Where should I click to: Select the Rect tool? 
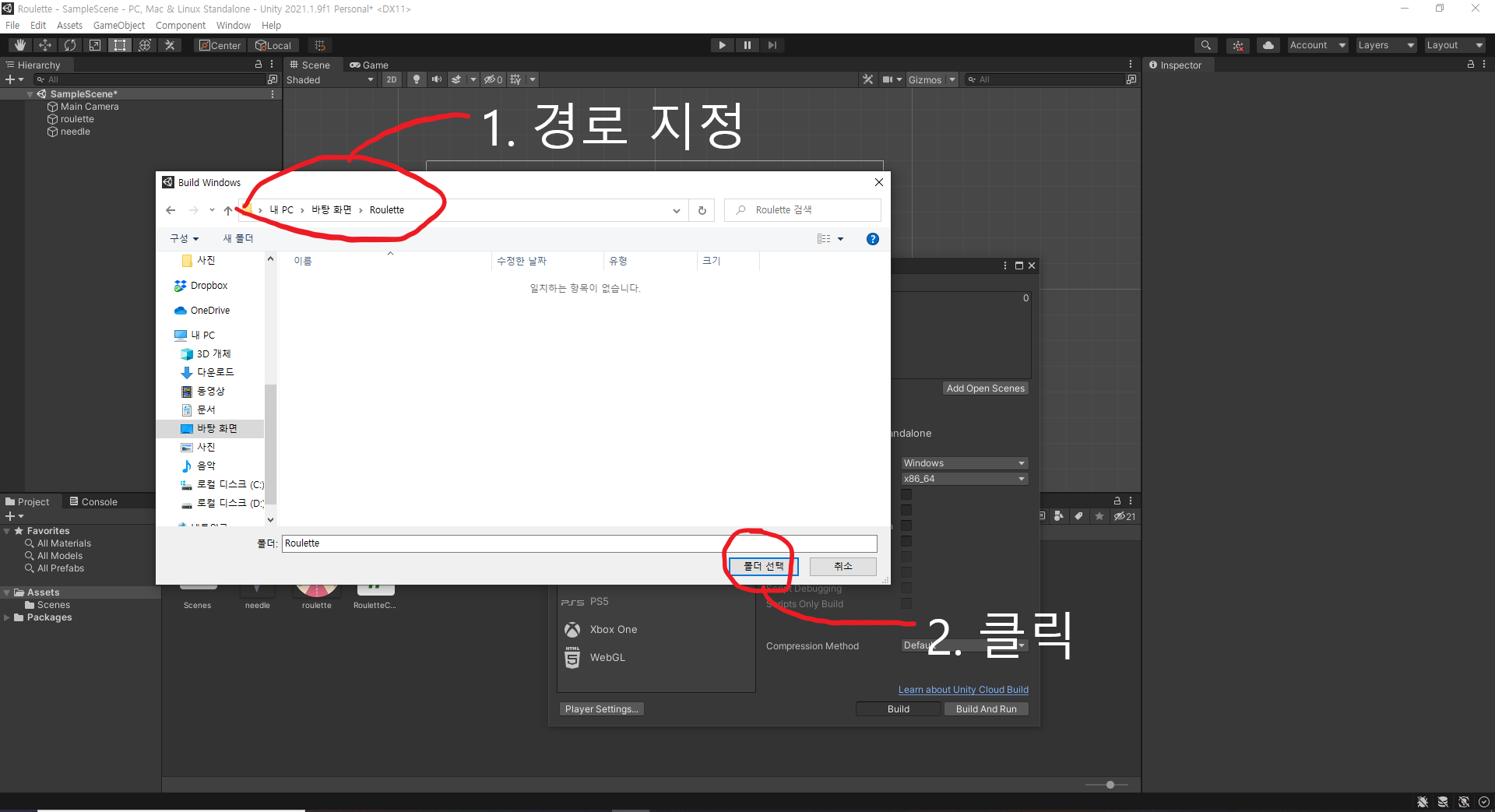click(120, 45)
